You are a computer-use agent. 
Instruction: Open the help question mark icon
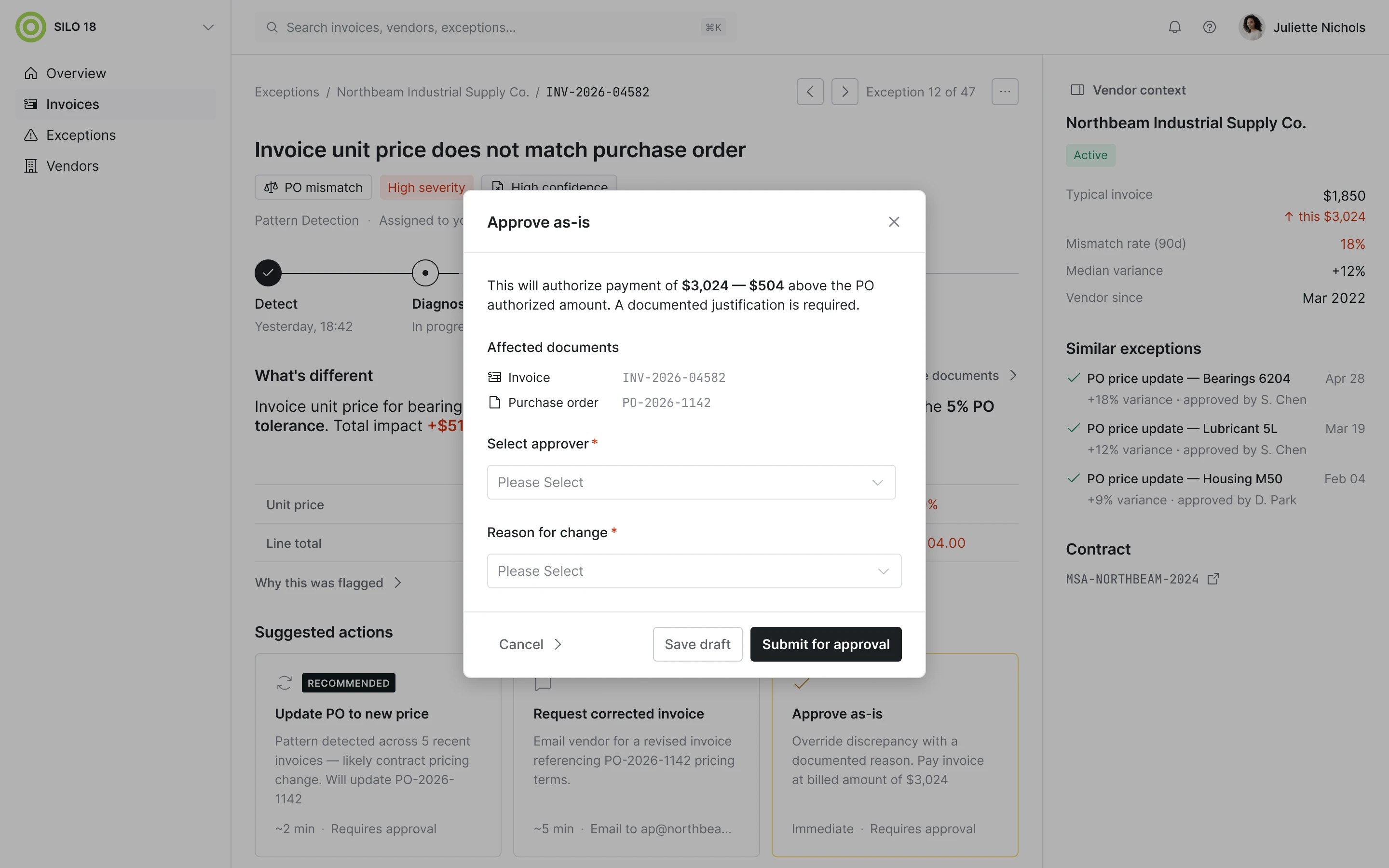pyautogui.click(x=1210, y=27)
